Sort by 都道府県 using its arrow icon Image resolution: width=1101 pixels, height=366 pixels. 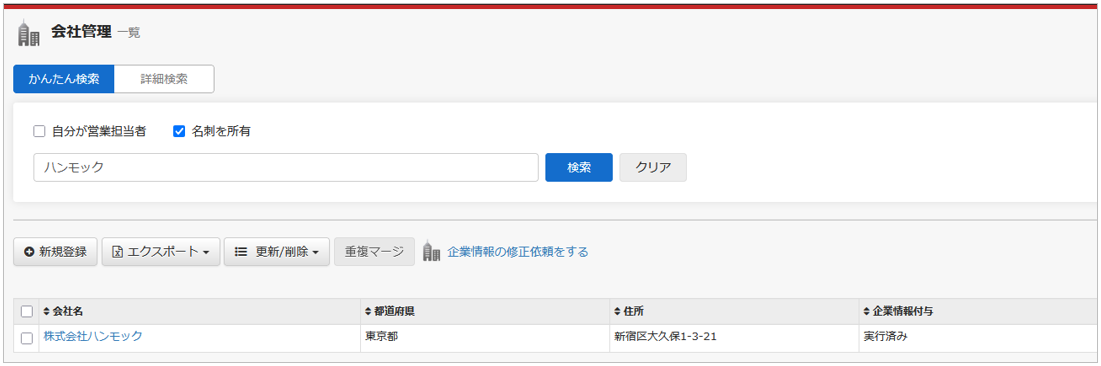pyautogui.click(x=368, y=311)
